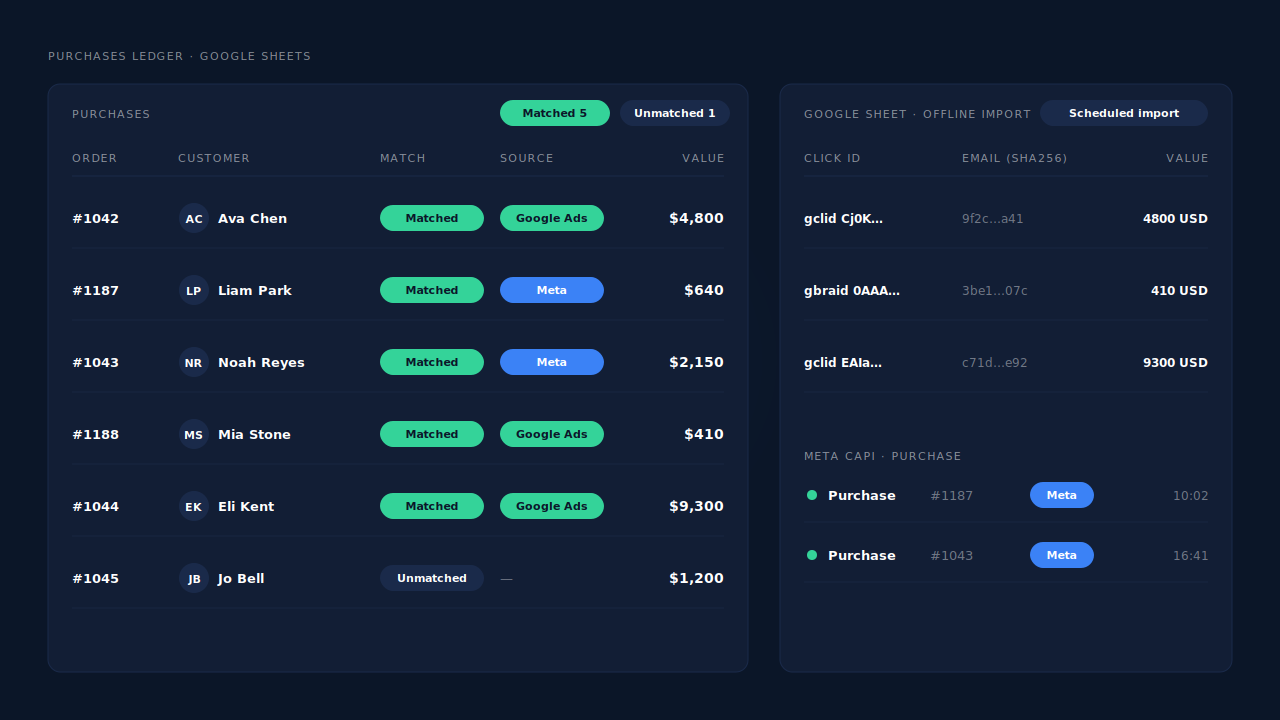Click the Matched badge for order #1043
This screenshot has height=720, width=1280.
pos(432,362)
